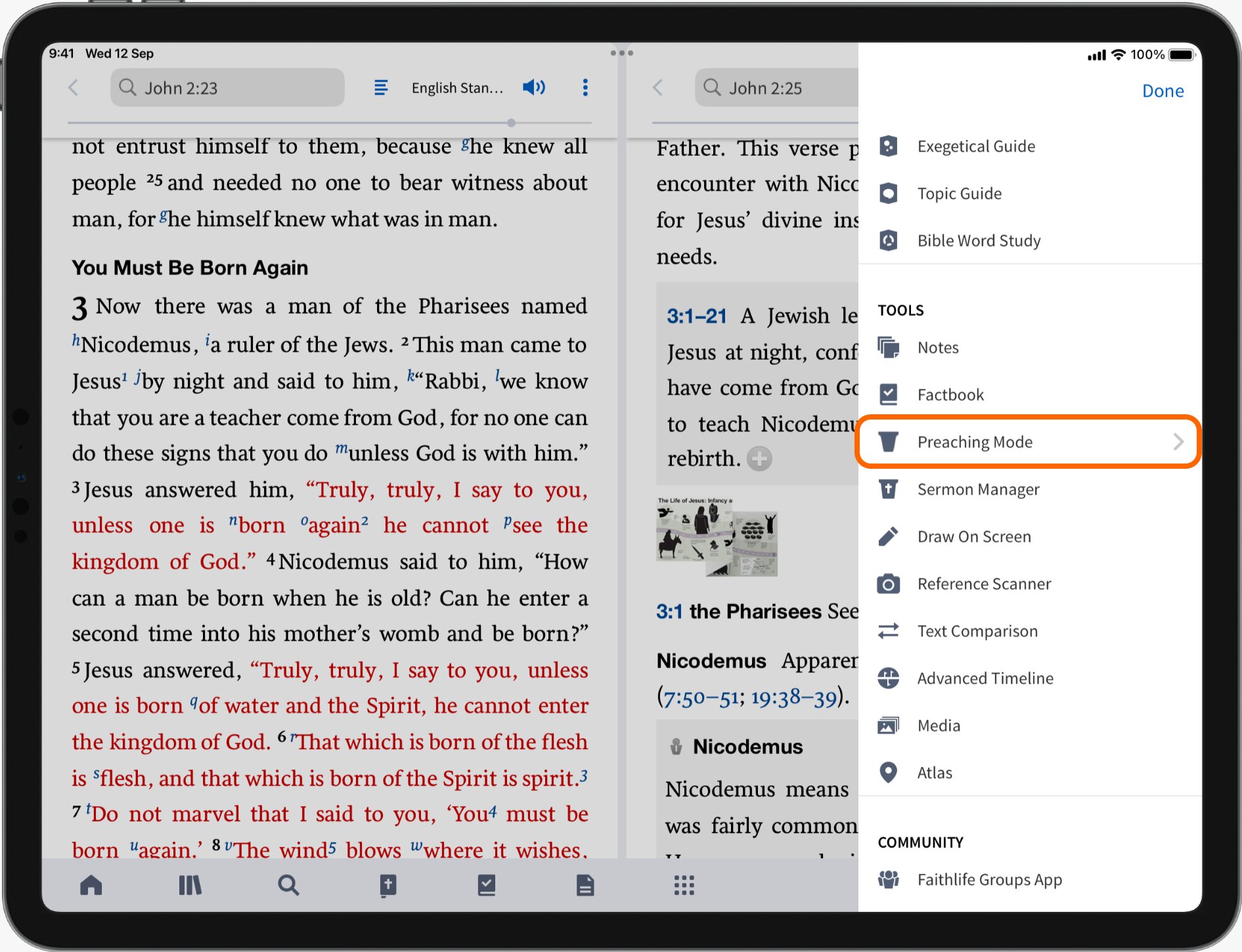This screenshot has width=1242, height=952.
Task: Tap the Nicodemus factbook card heading
Action: (x=747, y=746)
